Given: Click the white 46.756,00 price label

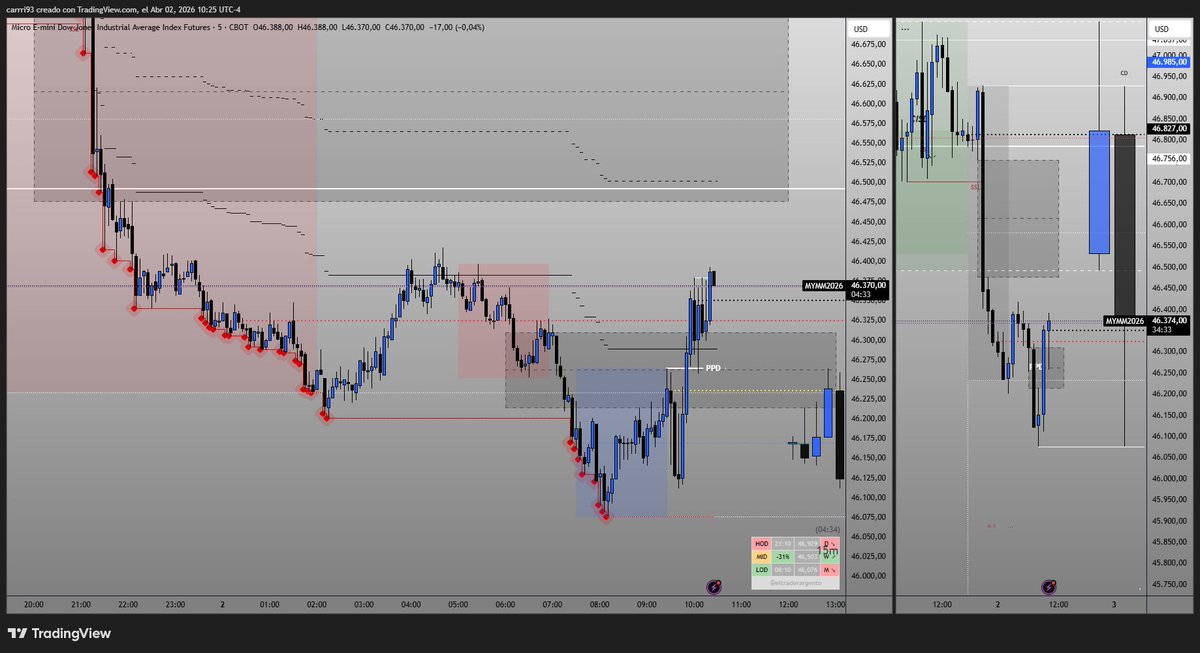Looking at the screenshot, I should point(1170,158).
